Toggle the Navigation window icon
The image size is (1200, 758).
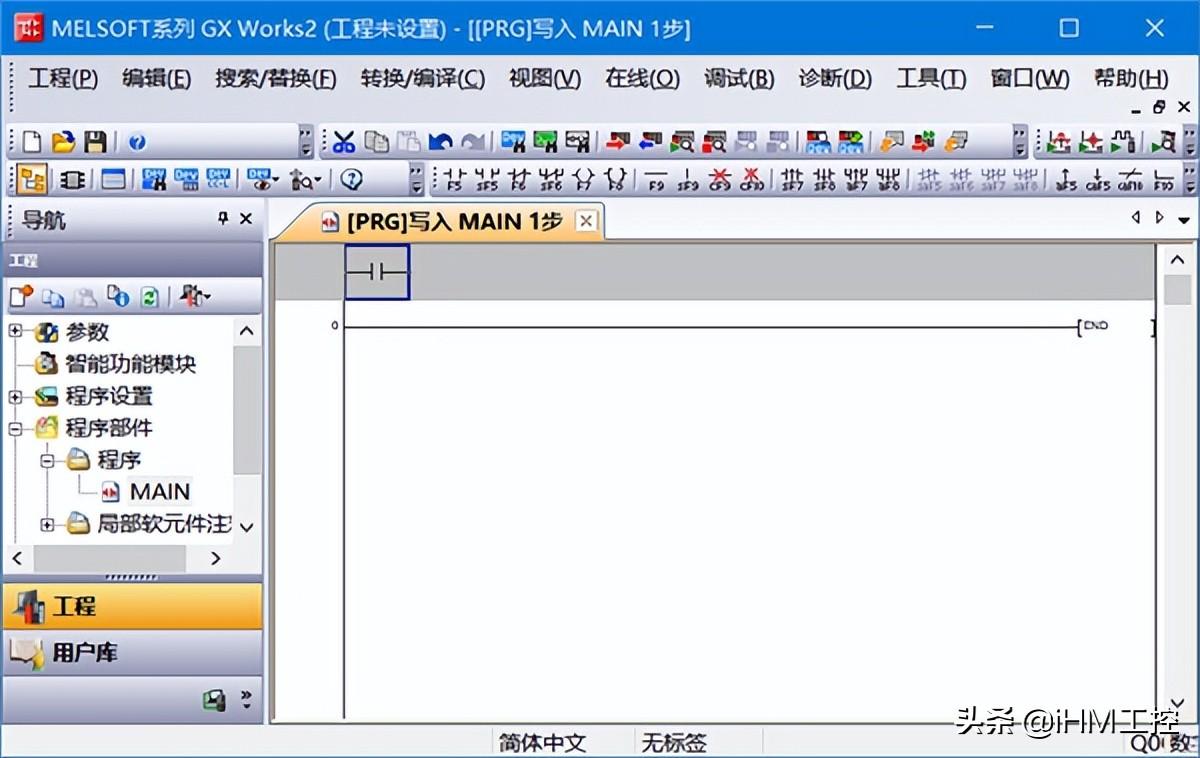32,179
